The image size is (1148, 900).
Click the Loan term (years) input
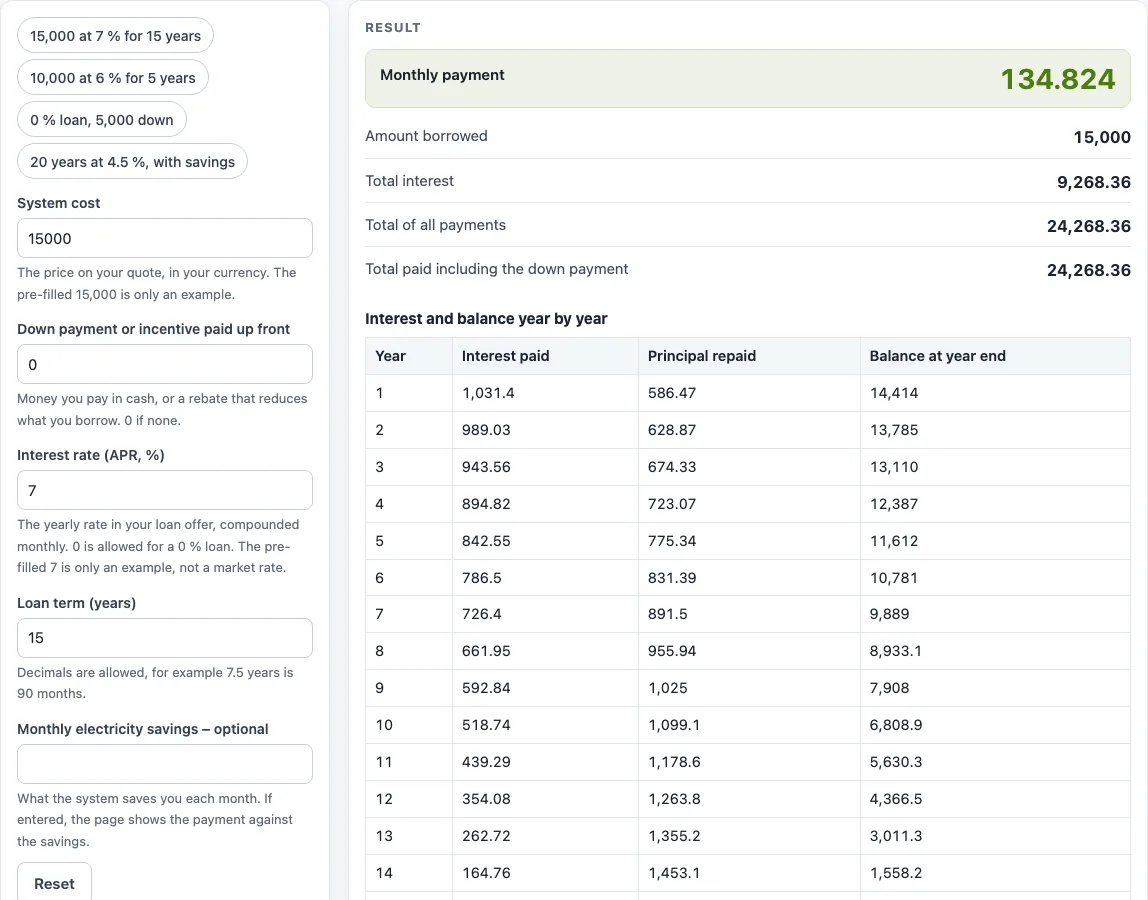point(165,638)
